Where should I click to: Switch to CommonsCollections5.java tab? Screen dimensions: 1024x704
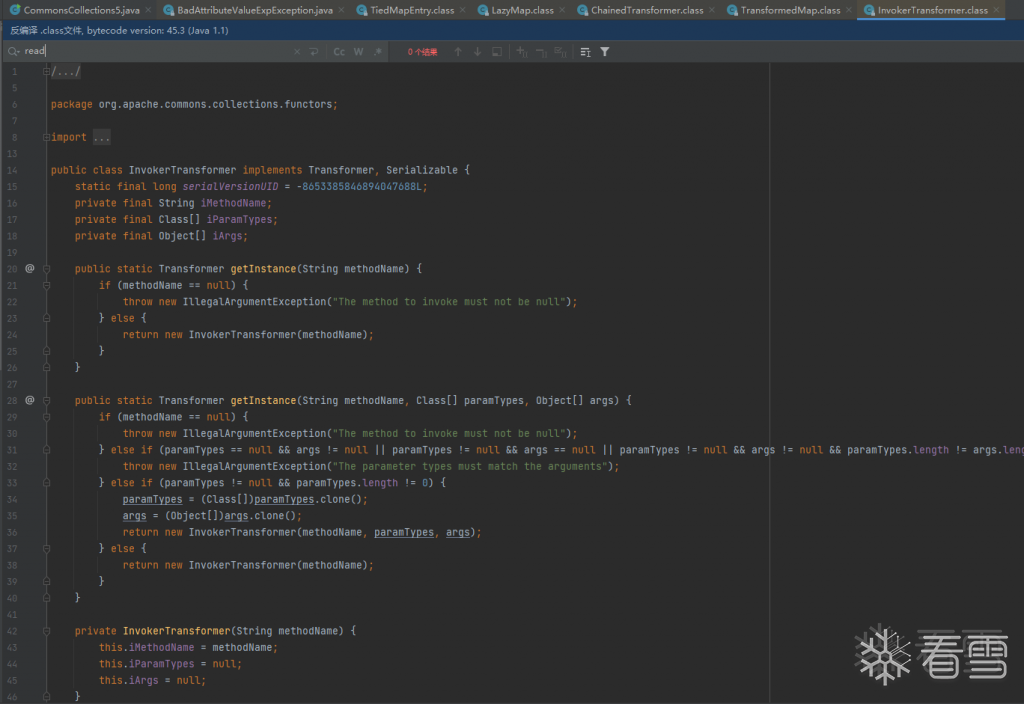pos(81,10)
